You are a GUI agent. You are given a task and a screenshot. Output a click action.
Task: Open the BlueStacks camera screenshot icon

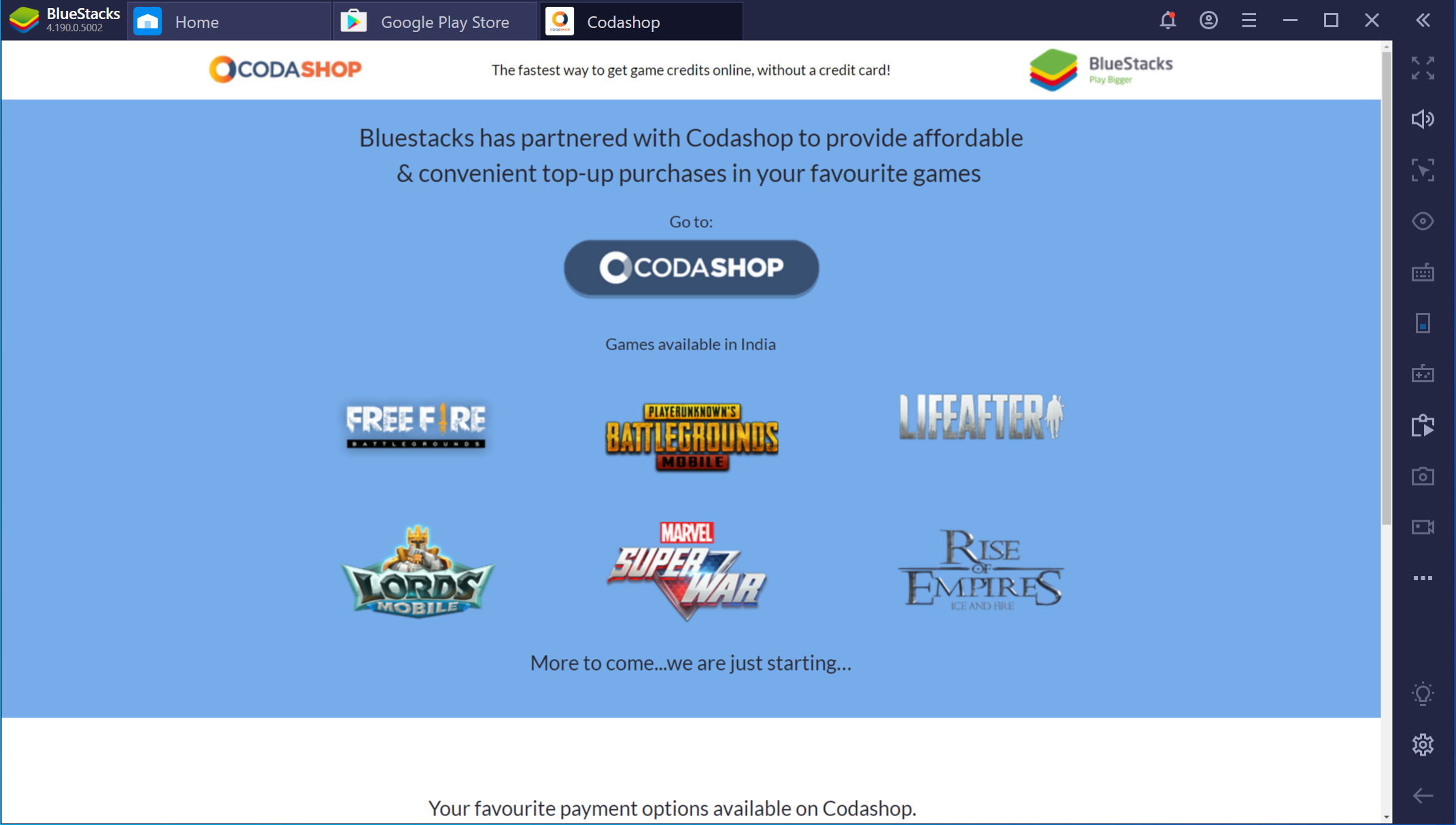click(1426, 474)
